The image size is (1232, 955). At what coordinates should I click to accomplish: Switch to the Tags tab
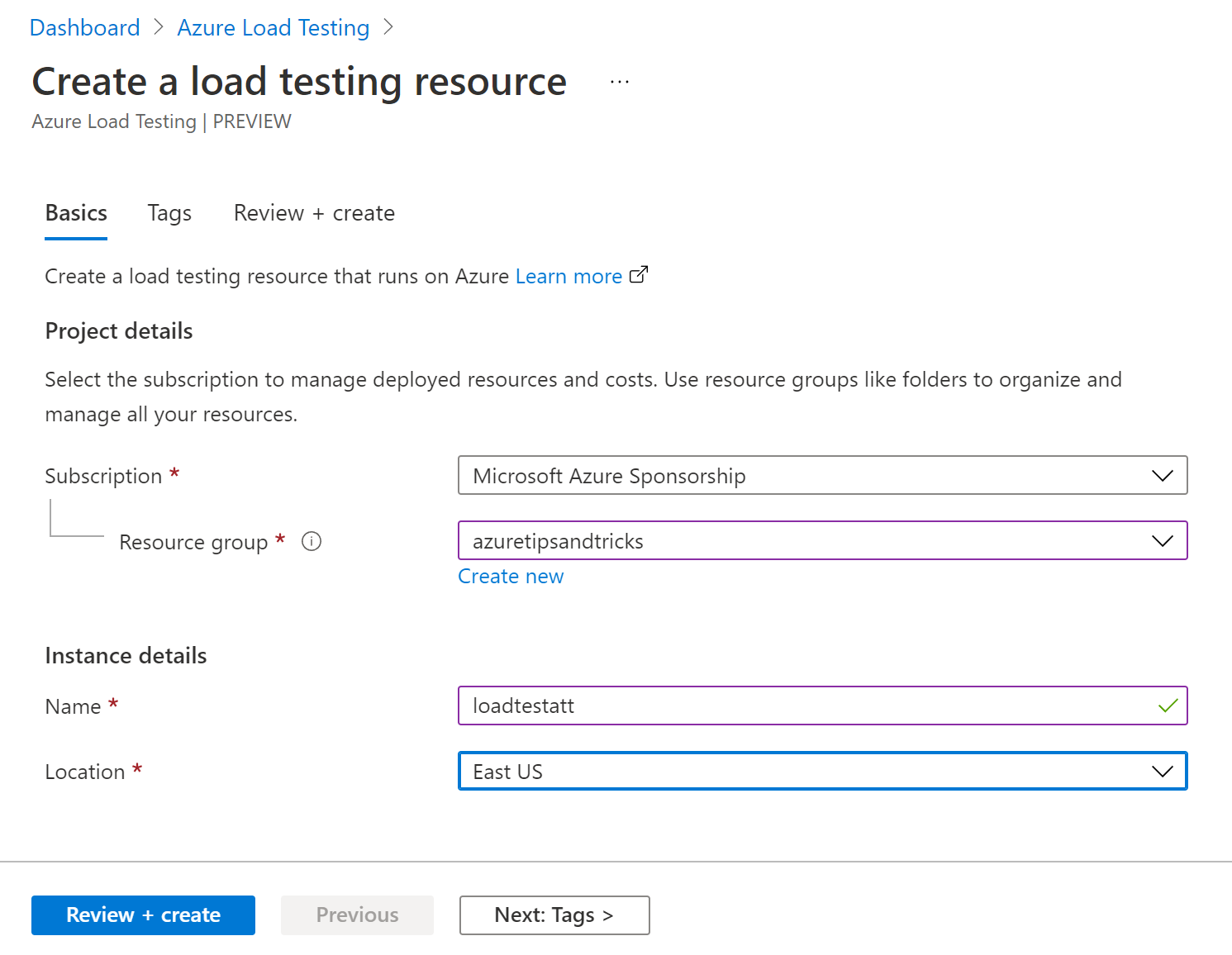[x=169, y=213]
